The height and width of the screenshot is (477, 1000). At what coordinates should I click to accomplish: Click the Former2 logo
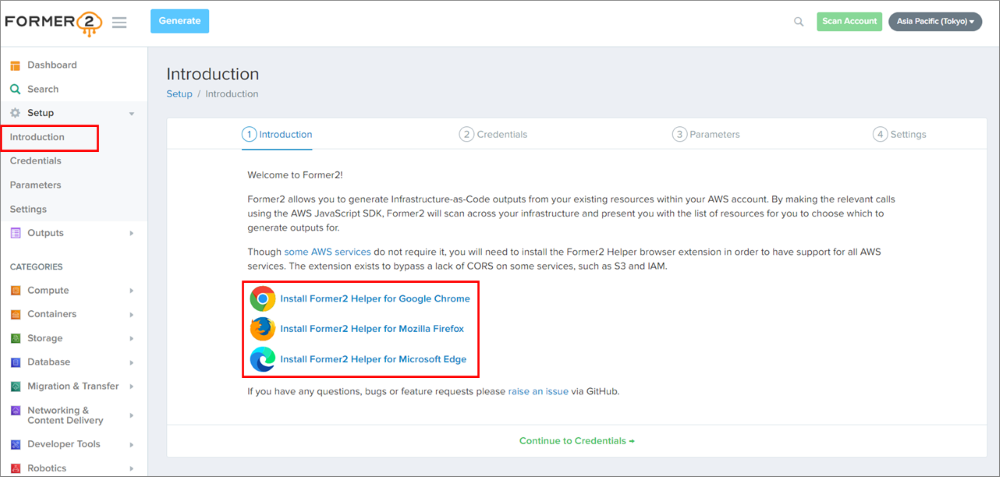tap(52, 22)
